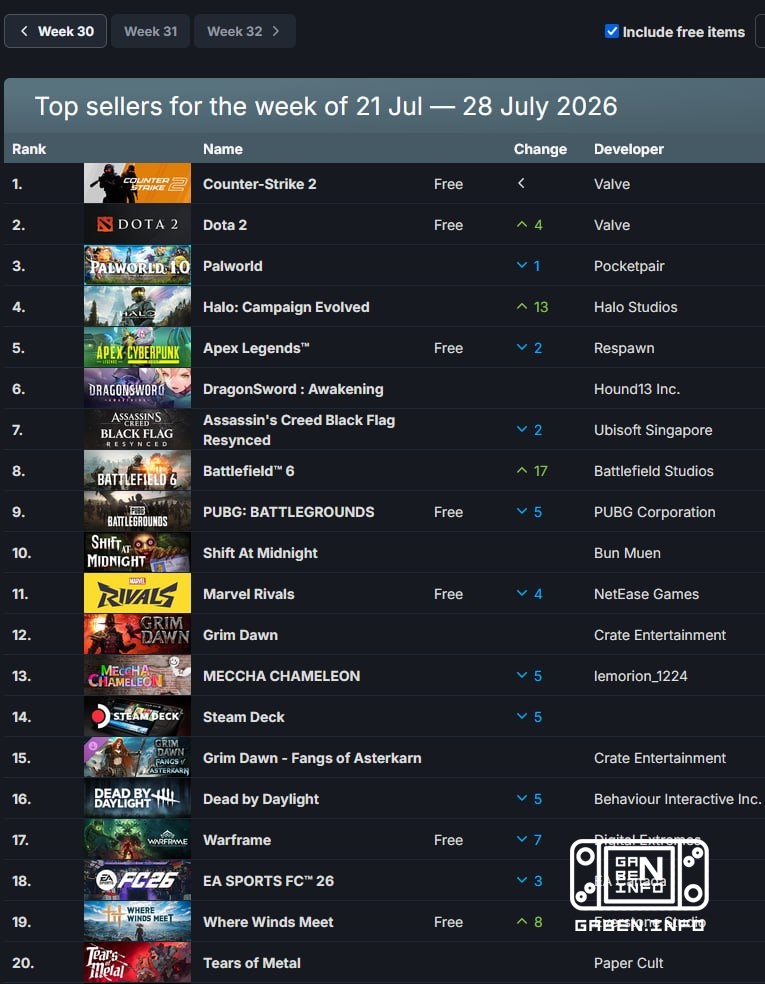
Task: Click the NetEase Games developer name
Action: tap(646, 594)
